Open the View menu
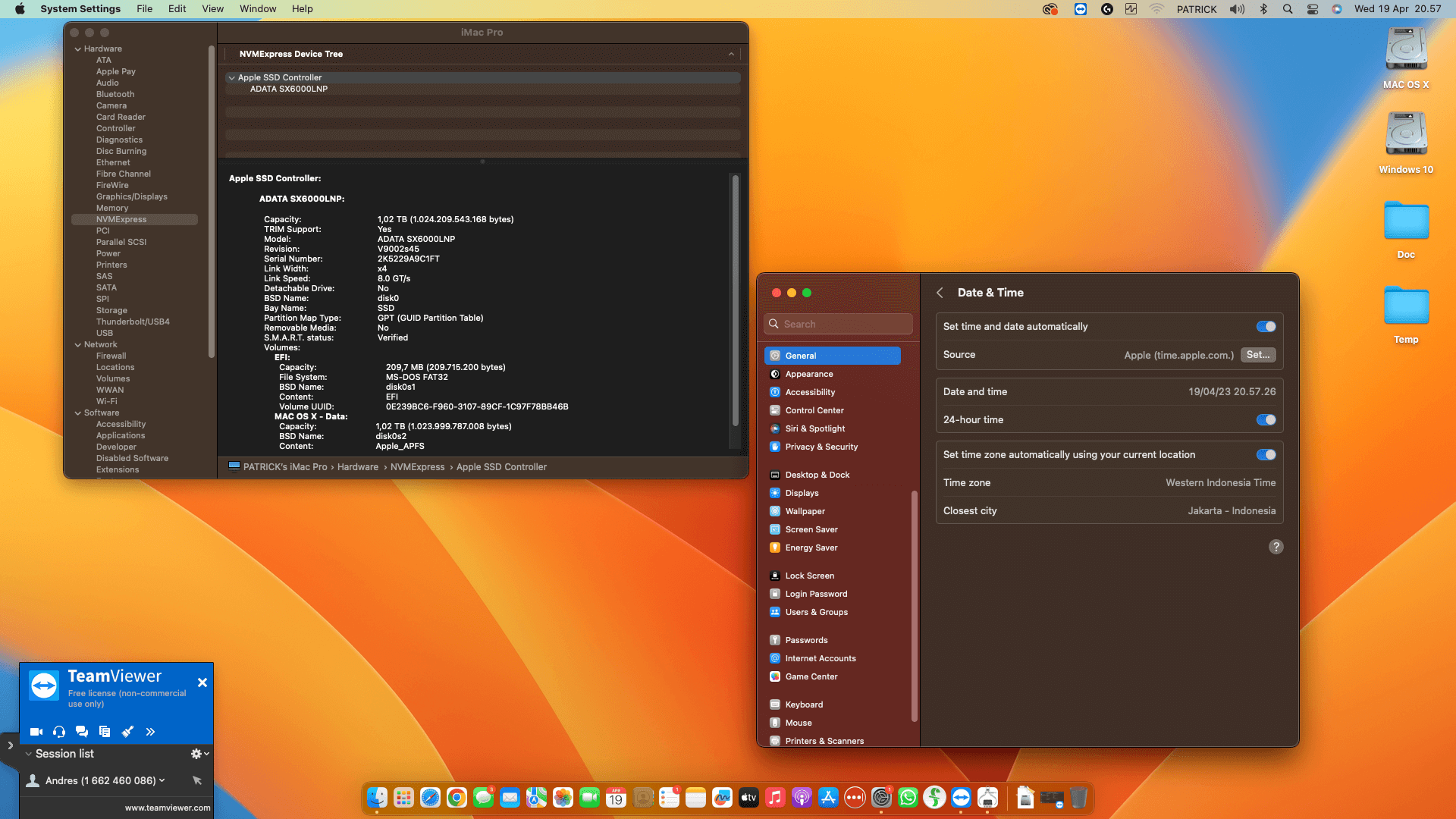Image resolution: width=1456 pixels, height=819 pixels. tap(213, 9)
